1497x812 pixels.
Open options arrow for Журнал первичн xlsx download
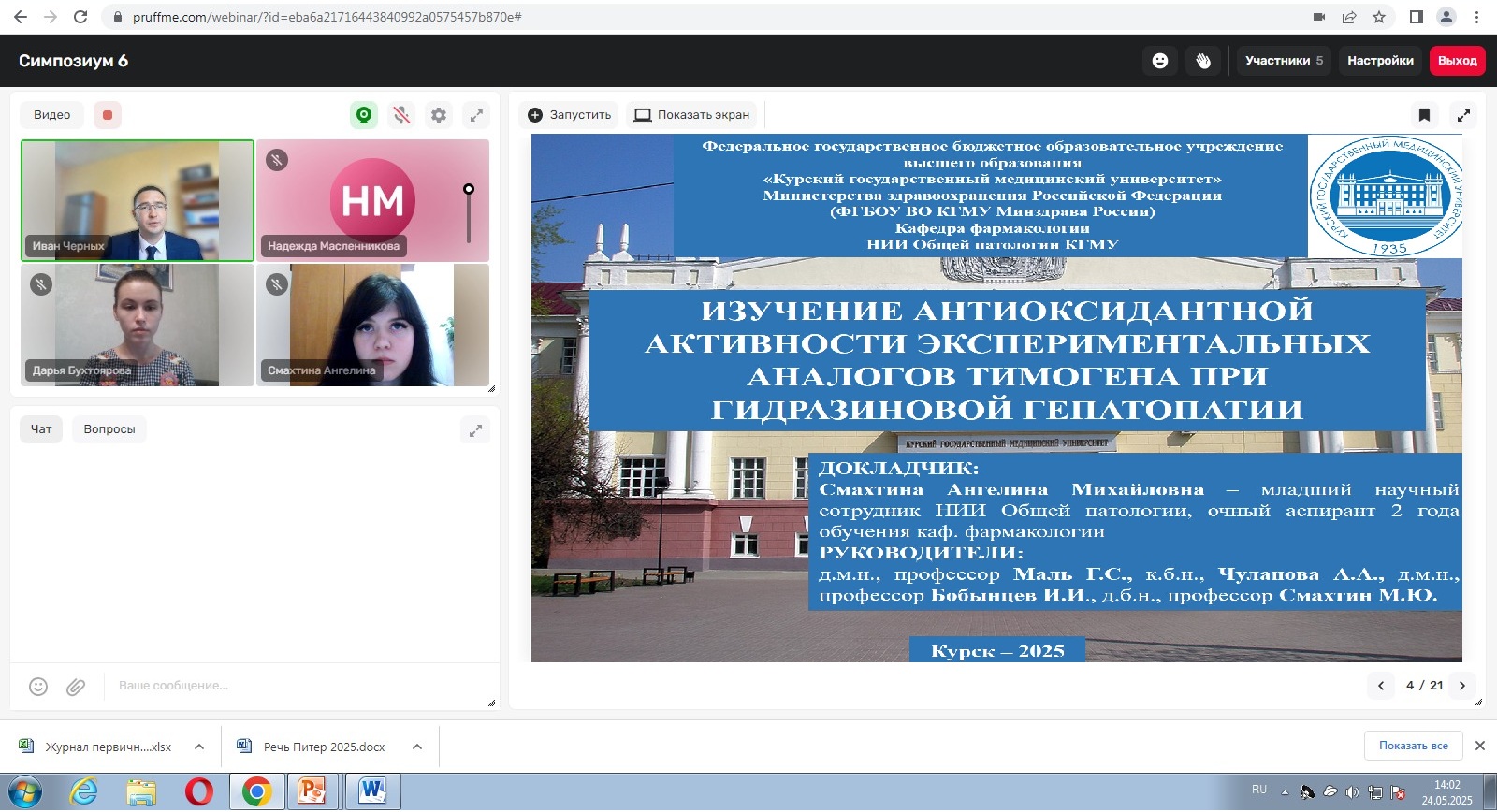(199, 747)
